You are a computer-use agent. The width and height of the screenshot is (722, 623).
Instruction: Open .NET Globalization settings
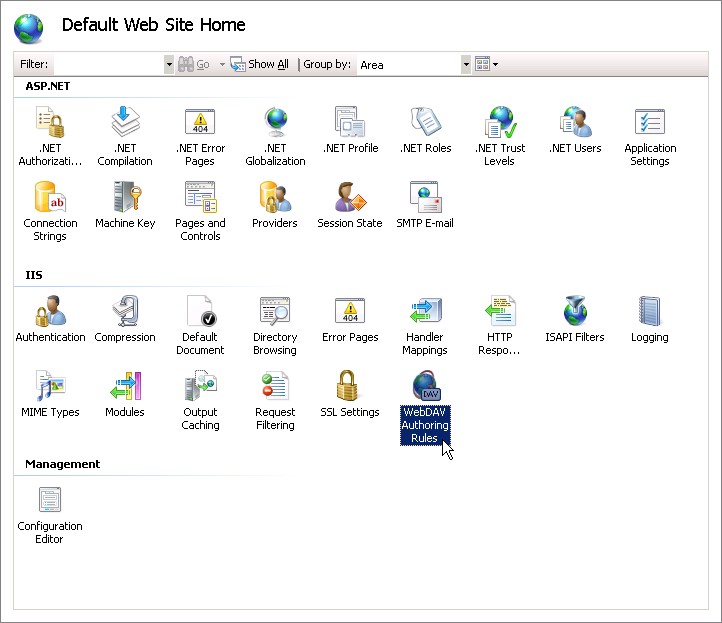point(275,136)
